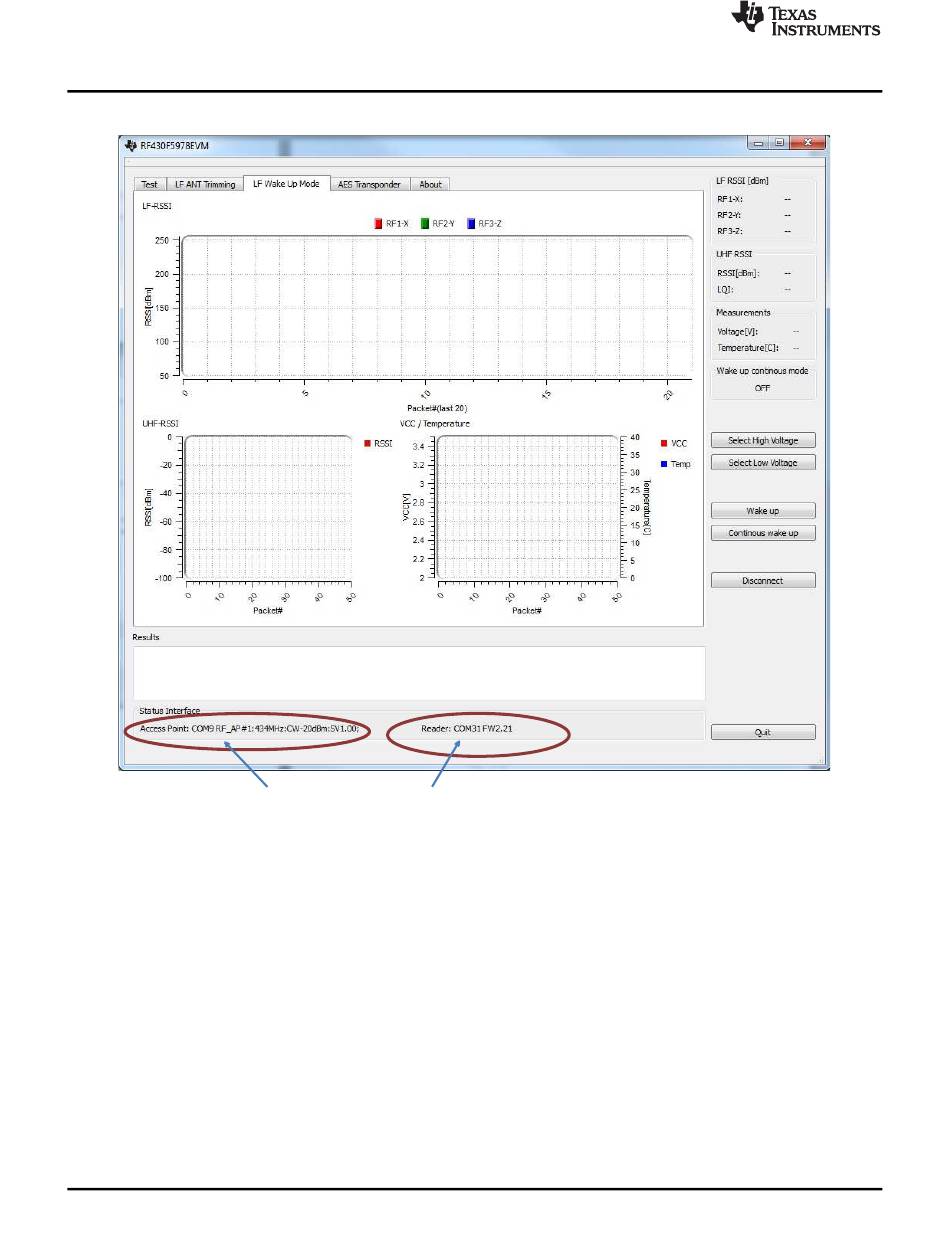
Task: Click the red RSSI legend marker
Action: coord(367,443)
